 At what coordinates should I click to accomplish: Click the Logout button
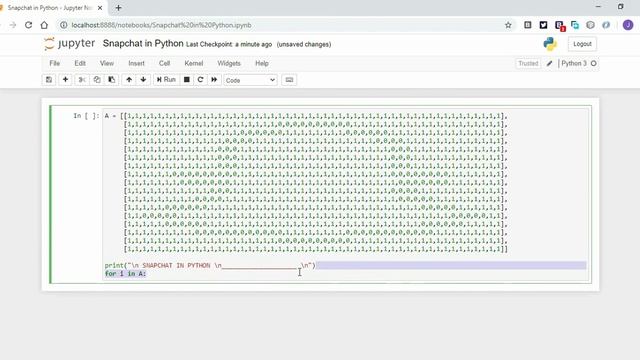582,44
